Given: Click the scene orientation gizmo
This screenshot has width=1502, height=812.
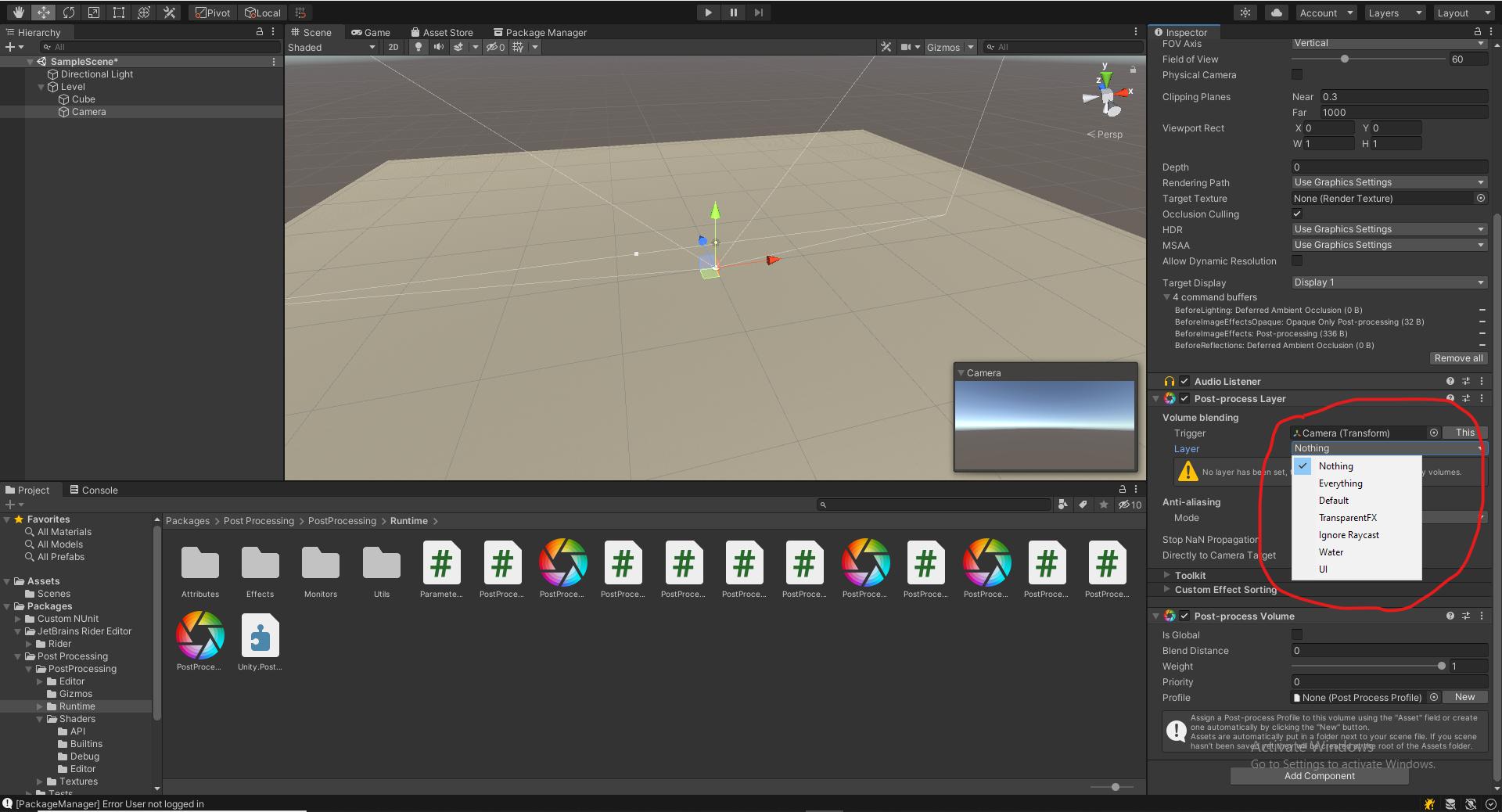Looking at the screenshot, I should pos(1106,96).
